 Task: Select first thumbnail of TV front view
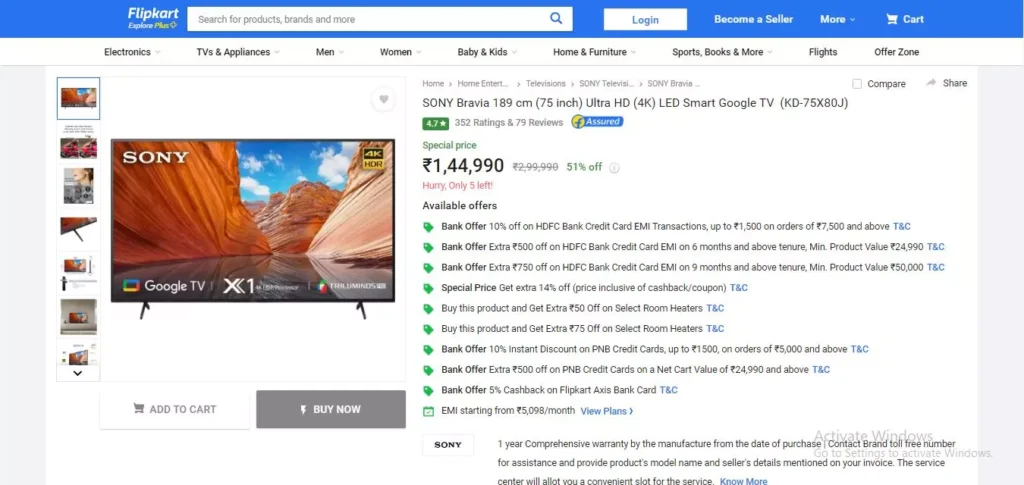pyautogui.click(x=78, y=99)
